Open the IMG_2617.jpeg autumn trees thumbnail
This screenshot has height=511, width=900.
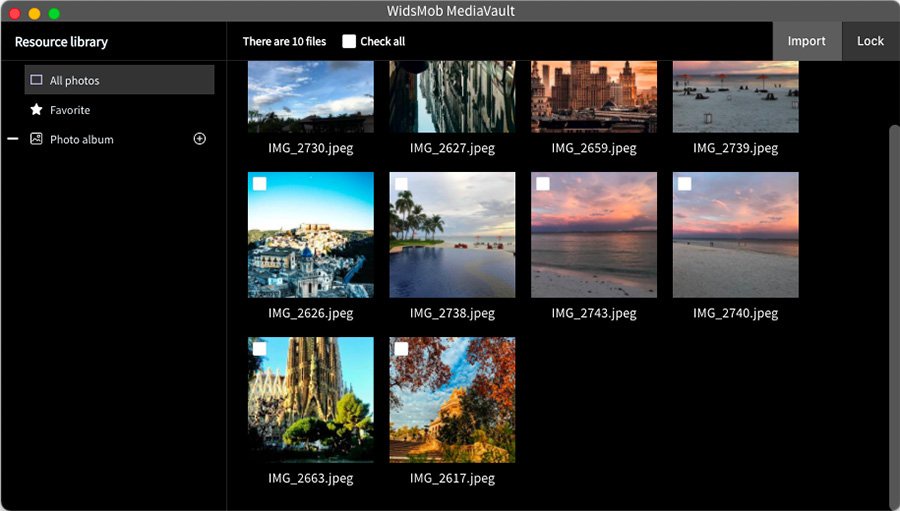click(452, 400)
